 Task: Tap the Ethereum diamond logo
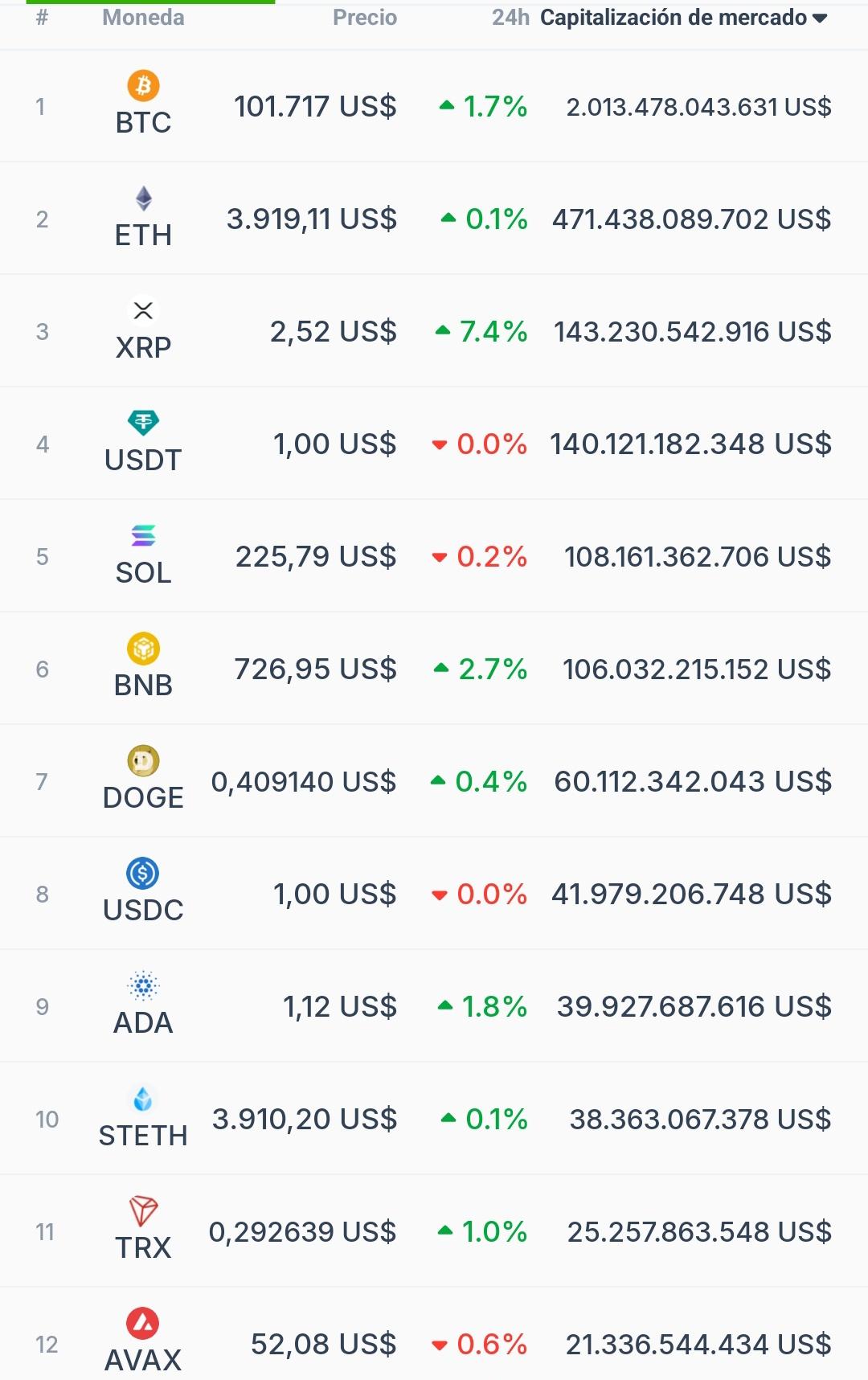click(143, 198)
